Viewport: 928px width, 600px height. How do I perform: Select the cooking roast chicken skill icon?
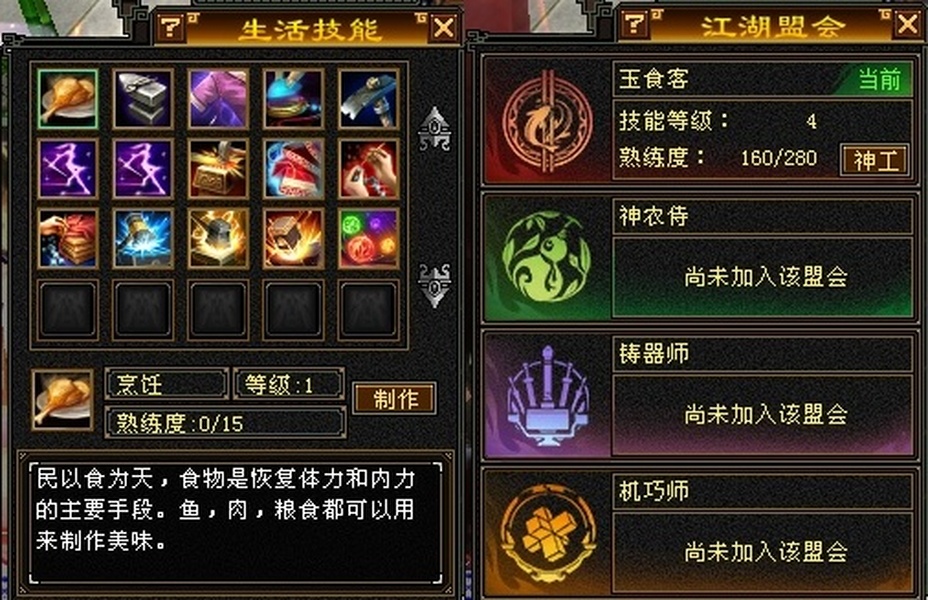point(67,99)
